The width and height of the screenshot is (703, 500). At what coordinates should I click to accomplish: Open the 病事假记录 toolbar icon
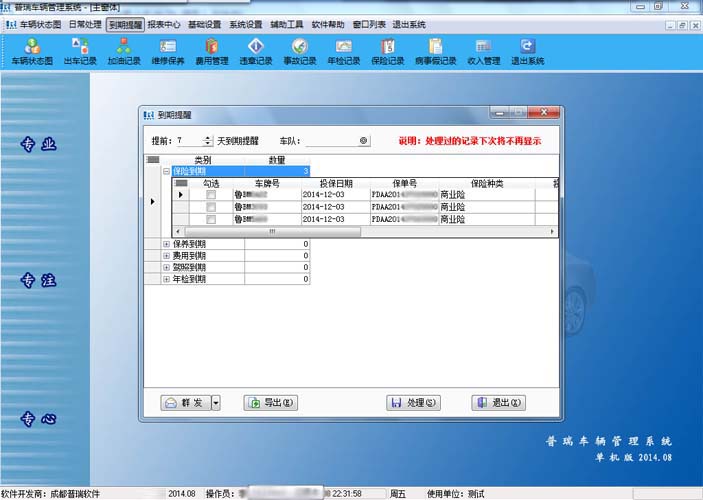(x=435, y=52)
